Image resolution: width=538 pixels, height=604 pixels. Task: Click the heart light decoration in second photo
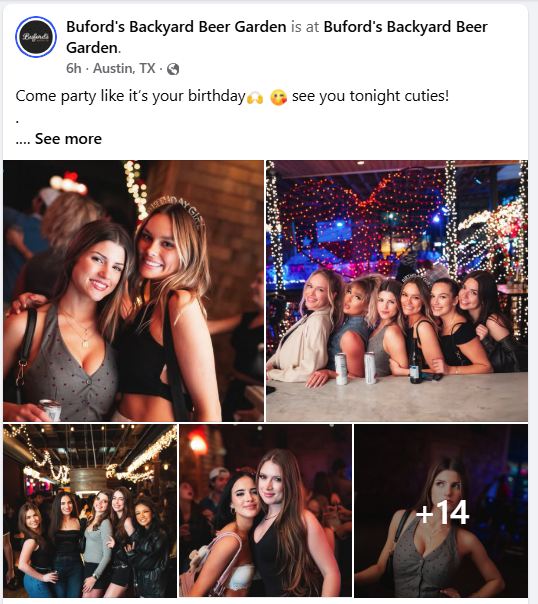point(361,218)
